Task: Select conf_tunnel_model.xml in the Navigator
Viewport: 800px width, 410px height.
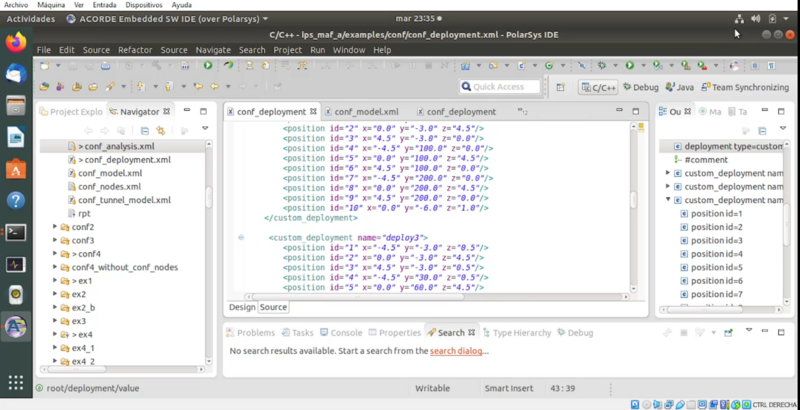Action: 124,200
